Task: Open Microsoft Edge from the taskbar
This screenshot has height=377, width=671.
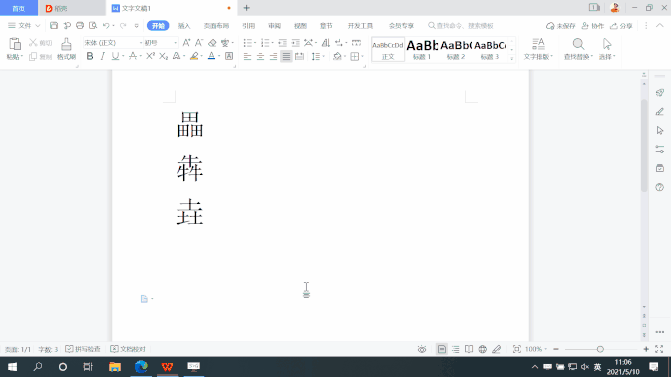Action: [x=141, y=367]
